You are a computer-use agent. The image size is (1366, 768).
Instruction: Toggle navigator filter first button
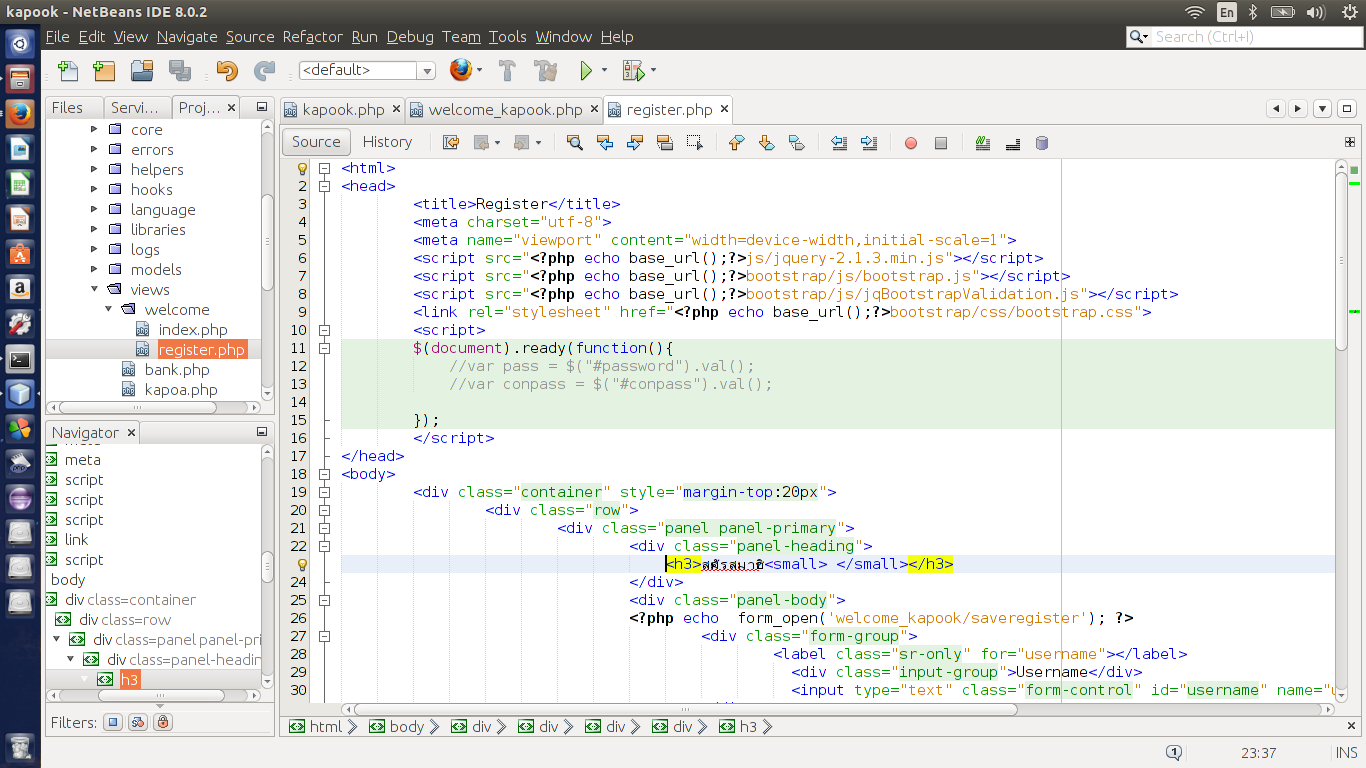pos(113,722)
